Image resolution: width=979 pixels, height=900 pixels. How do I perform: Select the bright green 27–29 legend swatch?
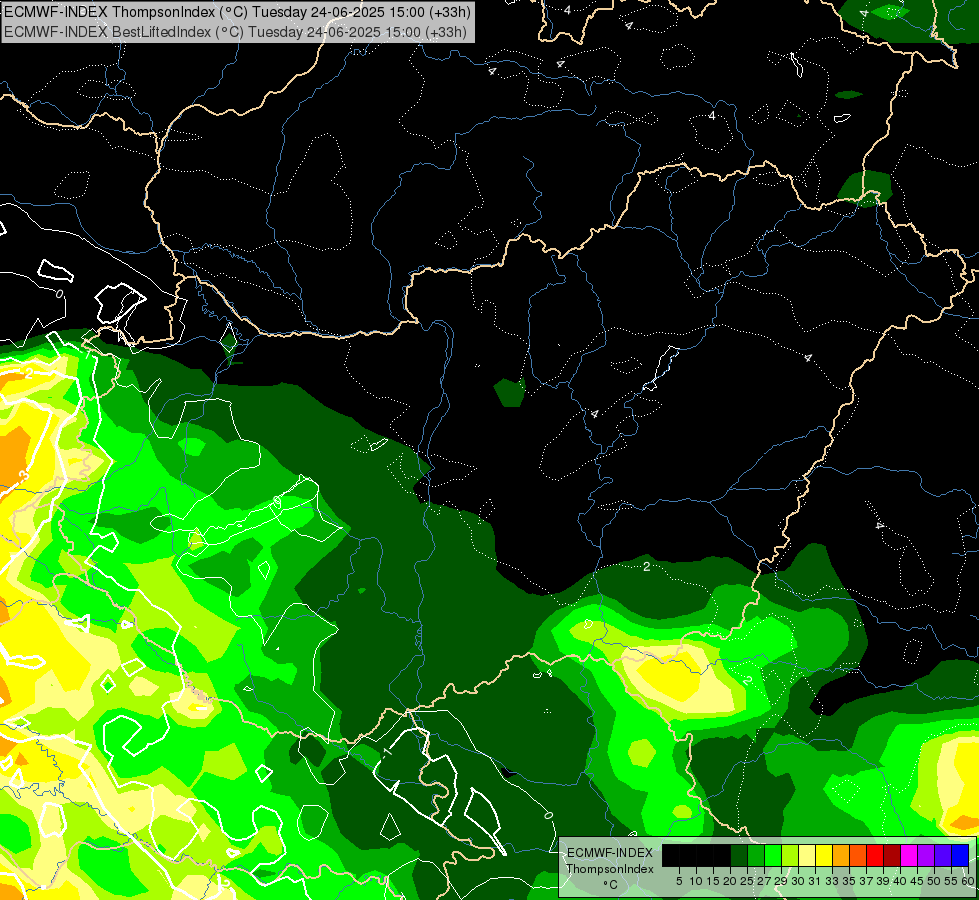(x=773, y=855)
